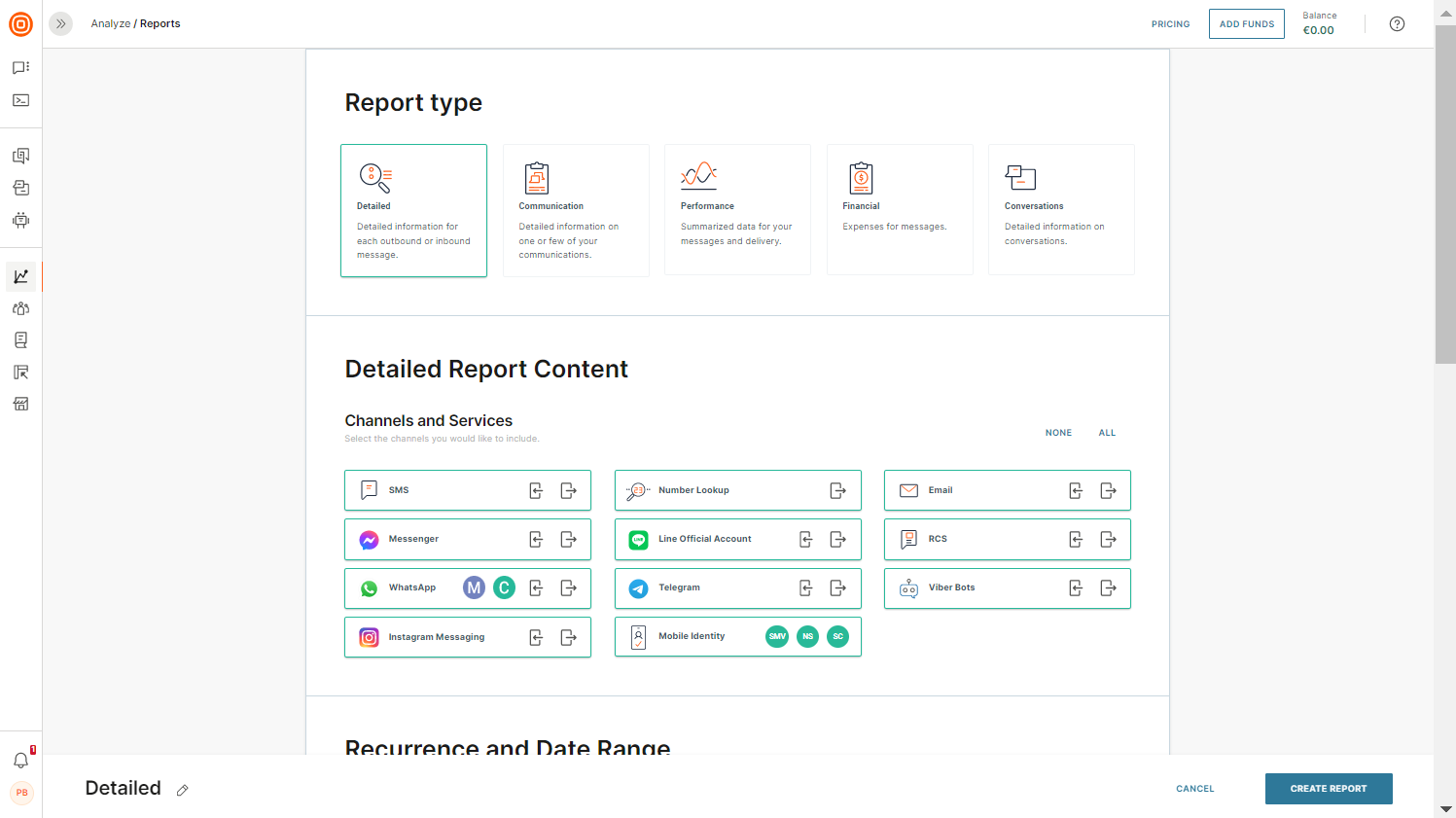
Task: Toggle Email outbound messages icon
Action: tap(1108, 490)
